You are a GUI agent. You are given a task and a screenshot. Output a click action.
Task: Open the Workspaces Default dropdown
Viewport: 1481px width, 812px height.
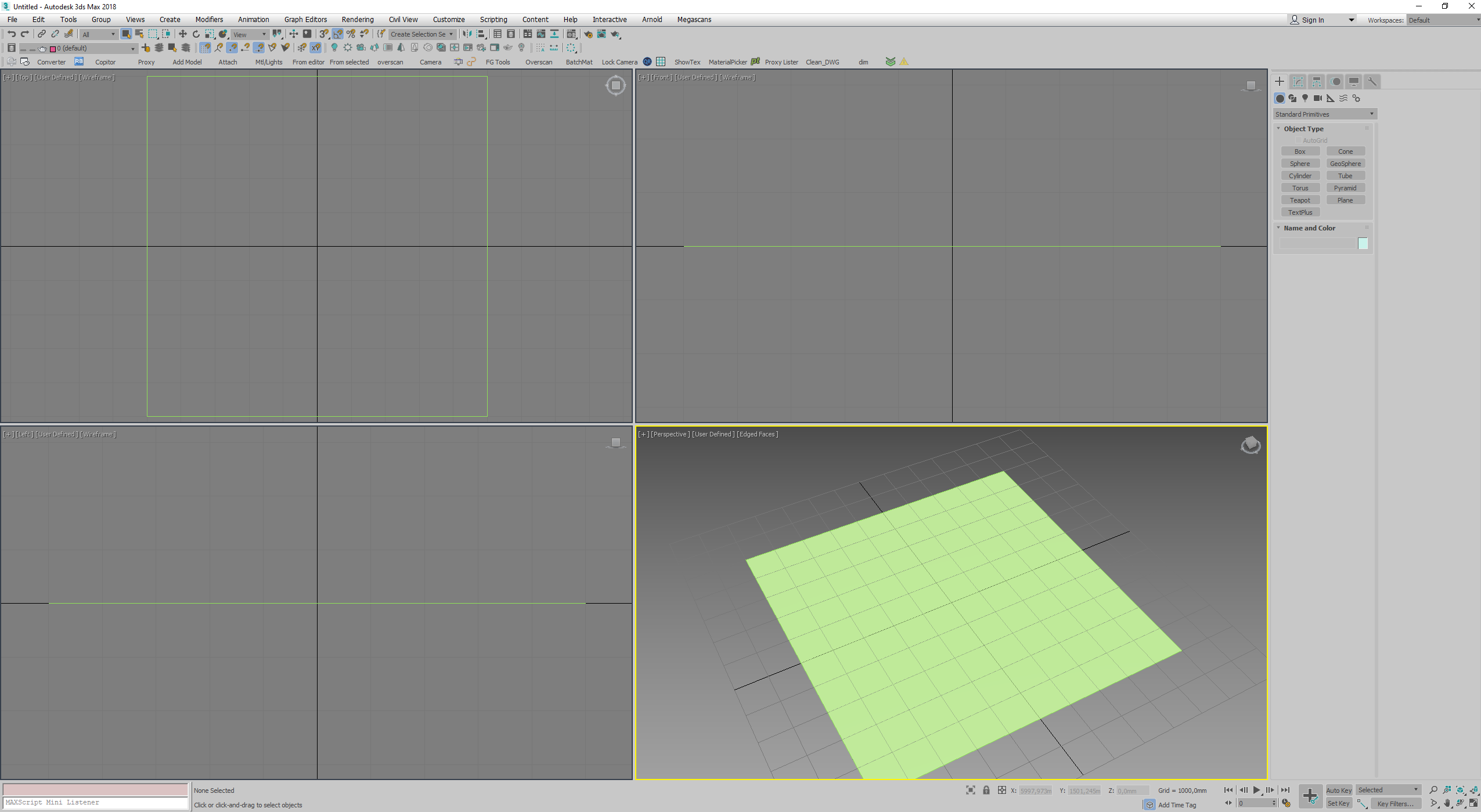click(1444, 20)
